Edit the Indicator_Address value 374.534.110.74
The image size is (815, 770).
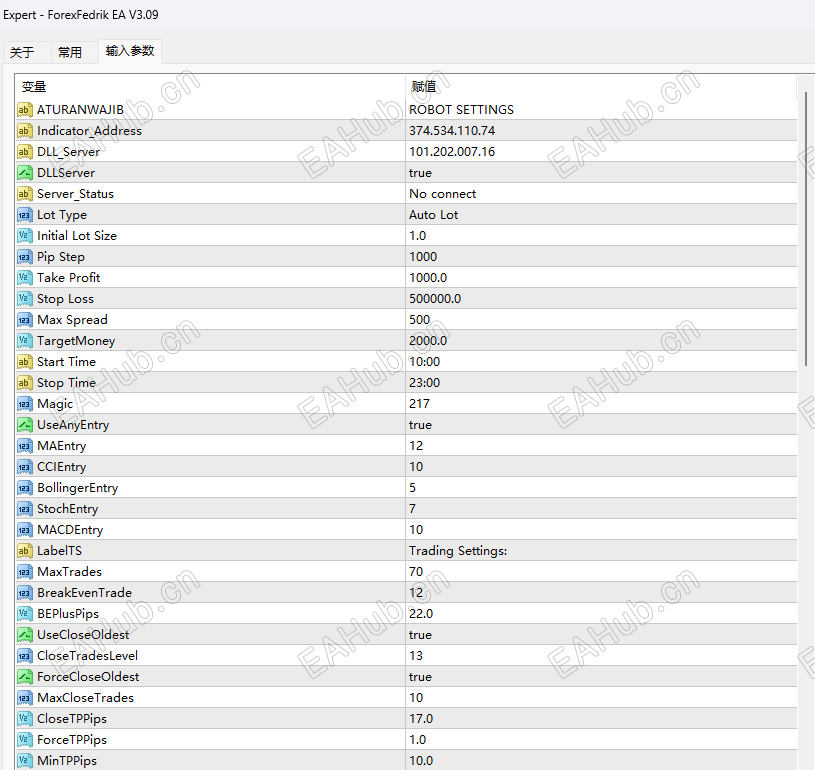pos(601,130)
